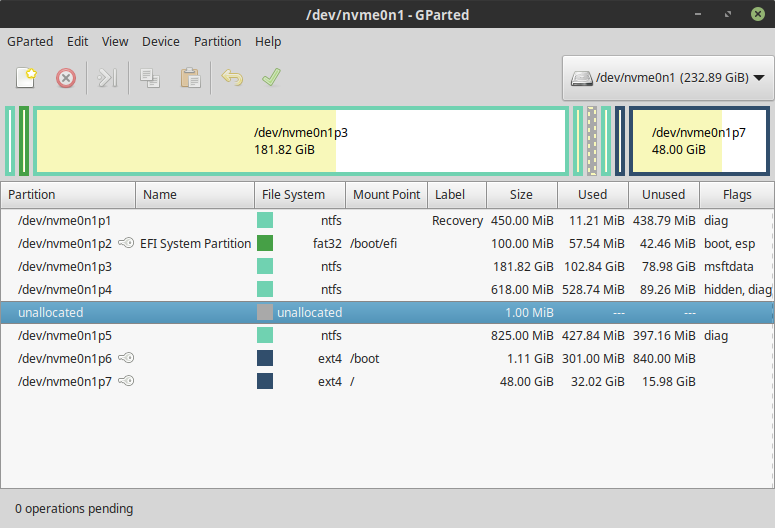Image resolution: width=775 pixels, height=528 pixels.
Task: Click the '15.98 GiB' unused value
Action: 669,382
